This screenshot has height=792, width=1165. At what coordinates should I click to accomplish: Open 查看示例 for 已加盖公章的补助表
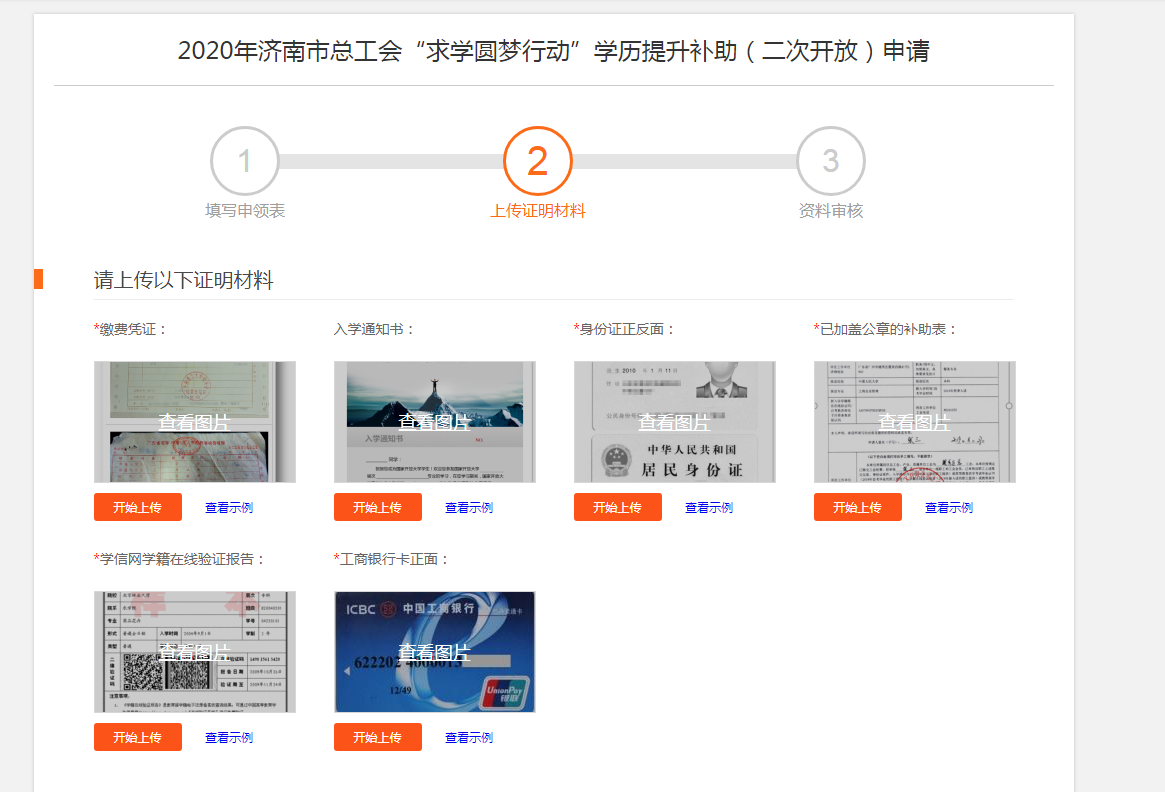(949, 508)
